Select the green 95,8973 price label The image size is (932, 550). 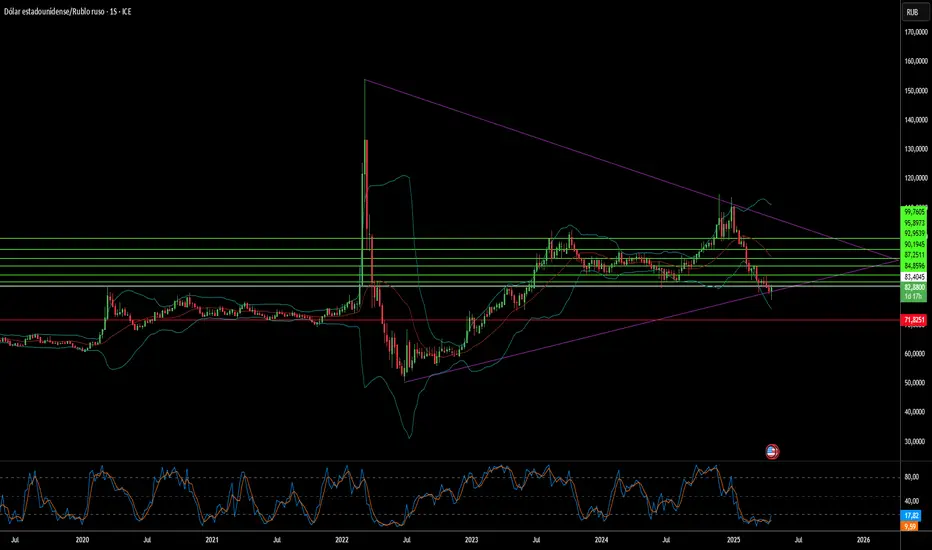coord(914,223)
